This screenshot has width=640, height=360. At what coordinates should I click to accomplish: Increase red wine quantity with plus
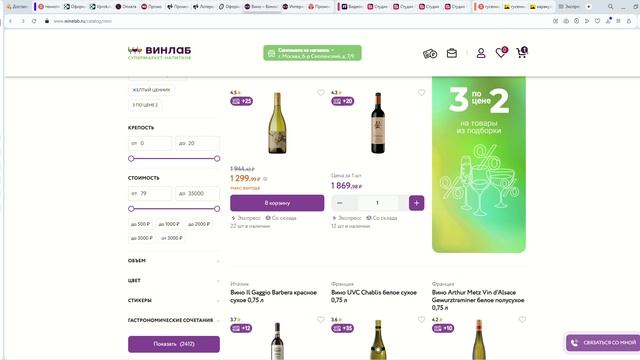[416, 203]
